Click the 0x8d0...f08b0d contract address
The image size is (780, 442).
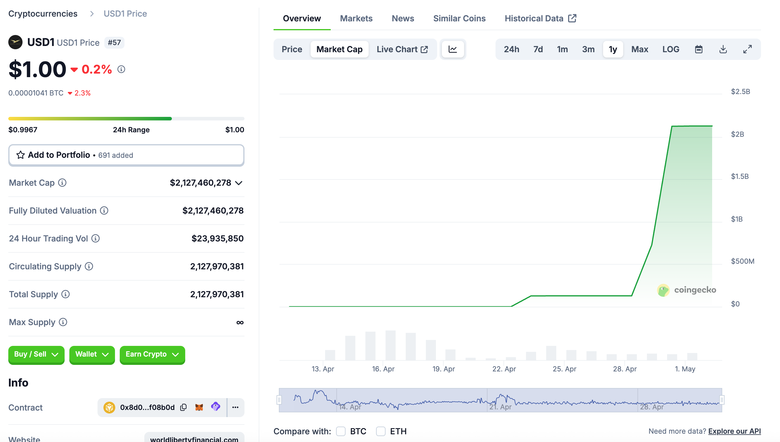147,407
